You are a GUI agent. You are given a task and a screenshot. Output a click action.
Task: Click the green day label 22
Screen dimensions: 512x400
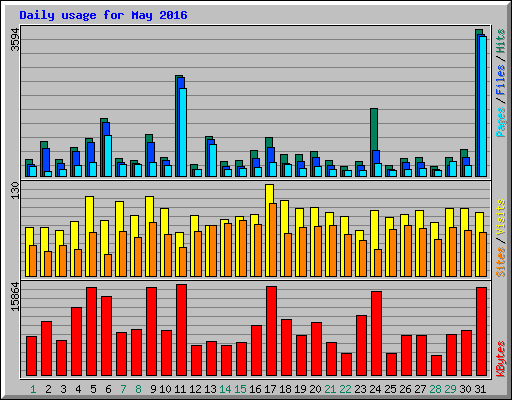coord(345,389)
